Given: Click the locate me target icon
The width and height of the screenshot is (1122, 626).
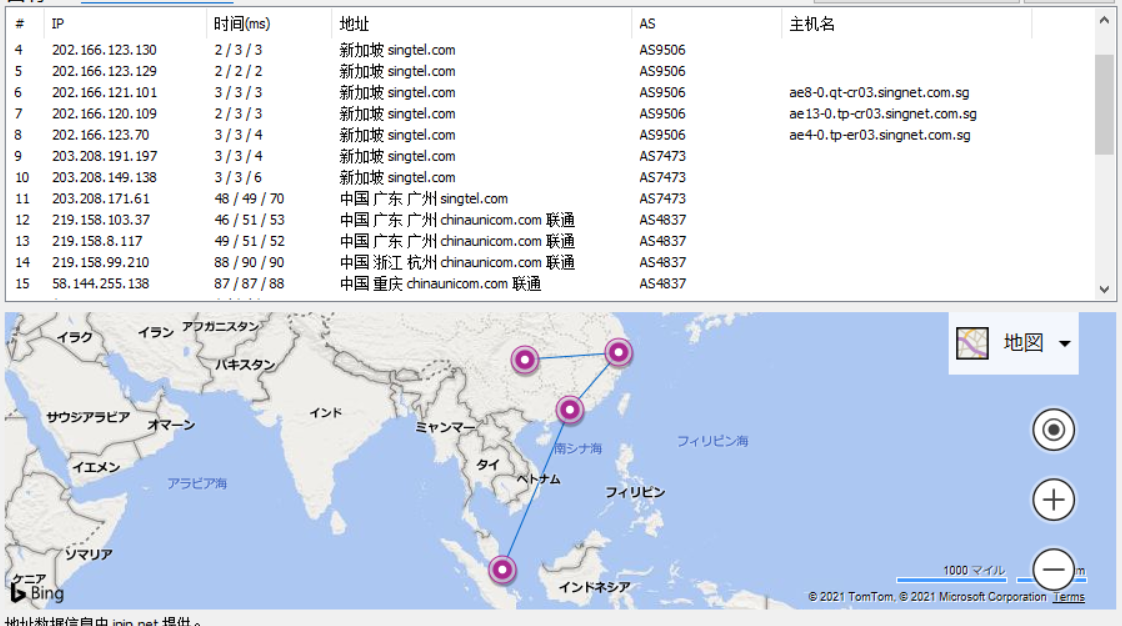Looking at the screenshot, I should coord(1053,430).
